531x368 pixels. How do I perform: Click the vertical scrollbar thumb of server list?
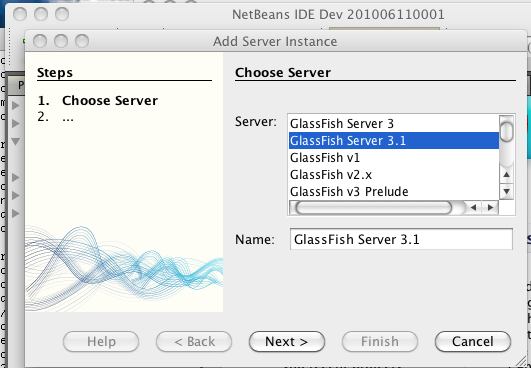pyautogui.click(x=507, y=131)
